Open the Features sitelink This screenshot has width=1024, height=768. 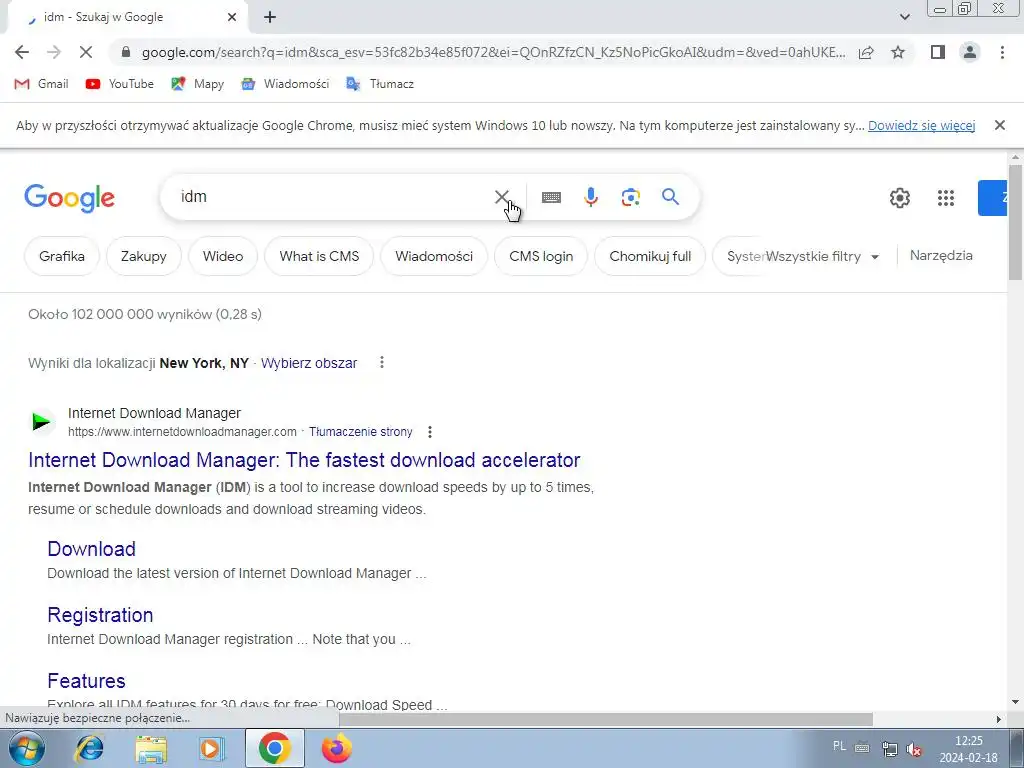click(x=86, y=680)
